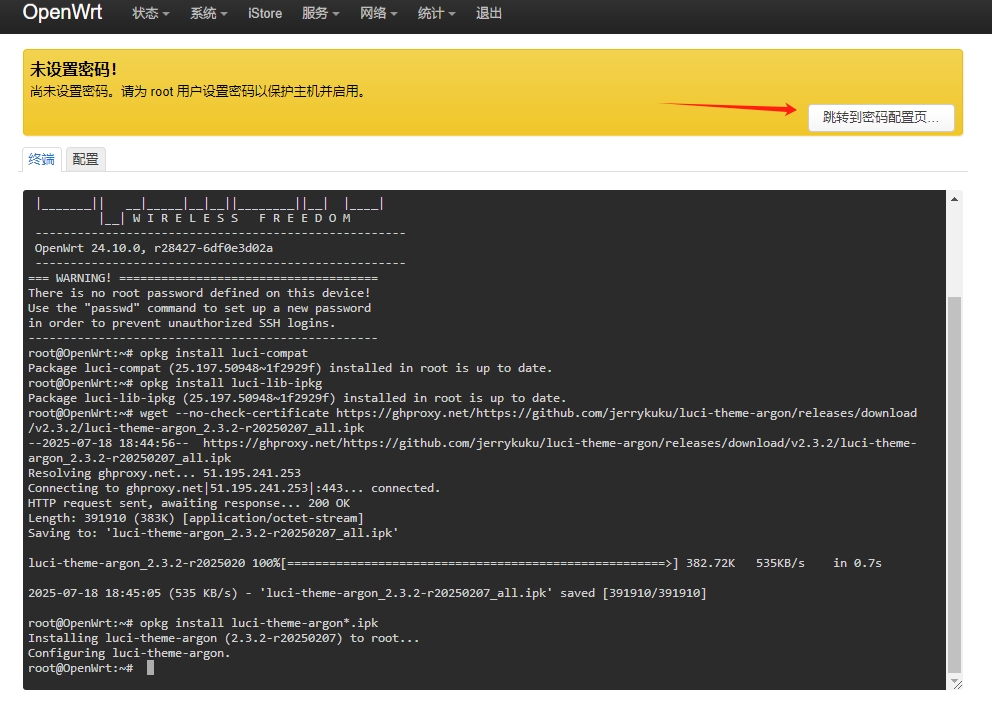Click the 'Saving to:' line in terminal
This screenshot has width=992, height=707.
click(x=213, y=533)
